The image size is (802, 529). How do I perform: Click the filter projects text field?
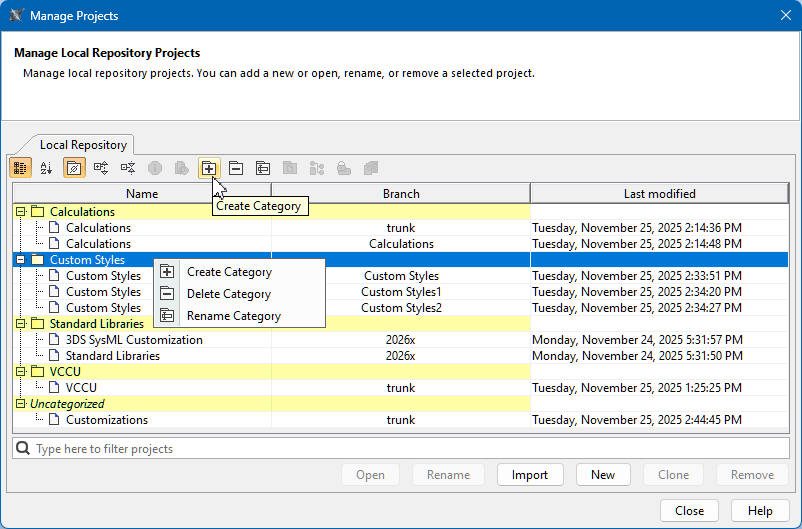coord(400,449)
